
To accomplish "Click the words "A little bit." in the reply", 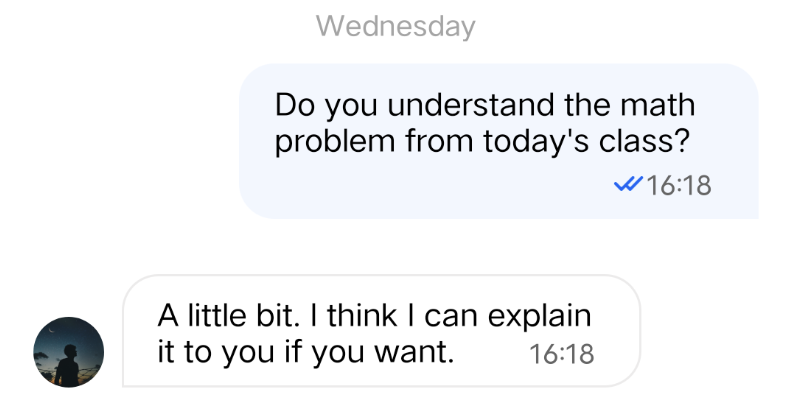I will click(229, 316).
